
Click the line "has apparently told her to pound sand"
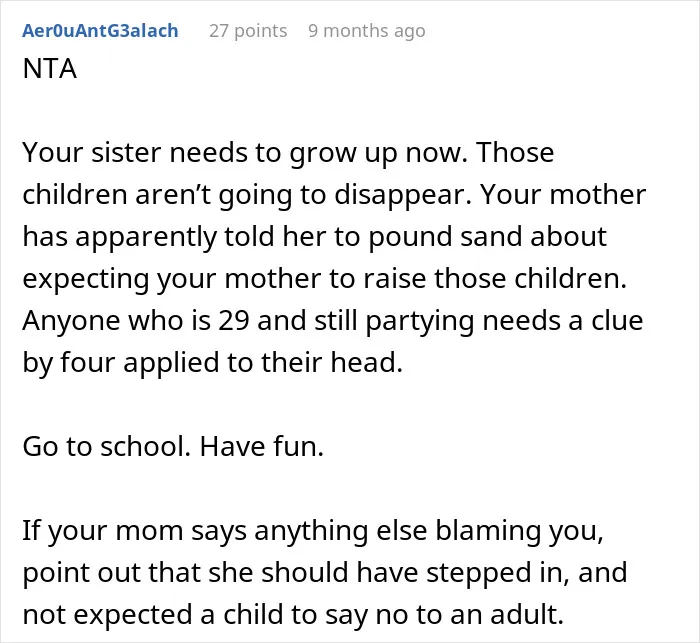tap(314, 237)
